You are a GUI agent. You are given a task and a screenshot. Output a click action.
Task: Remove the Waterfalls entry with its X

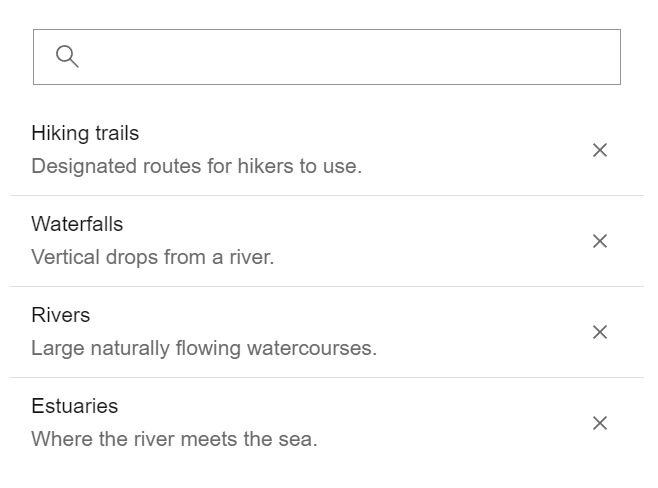click(600, 241)
